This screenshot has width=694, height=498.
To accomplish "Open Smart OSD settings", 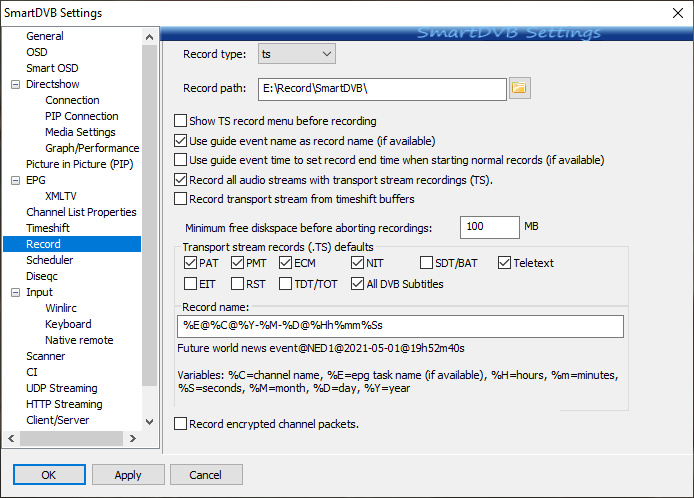I will 52,68.
